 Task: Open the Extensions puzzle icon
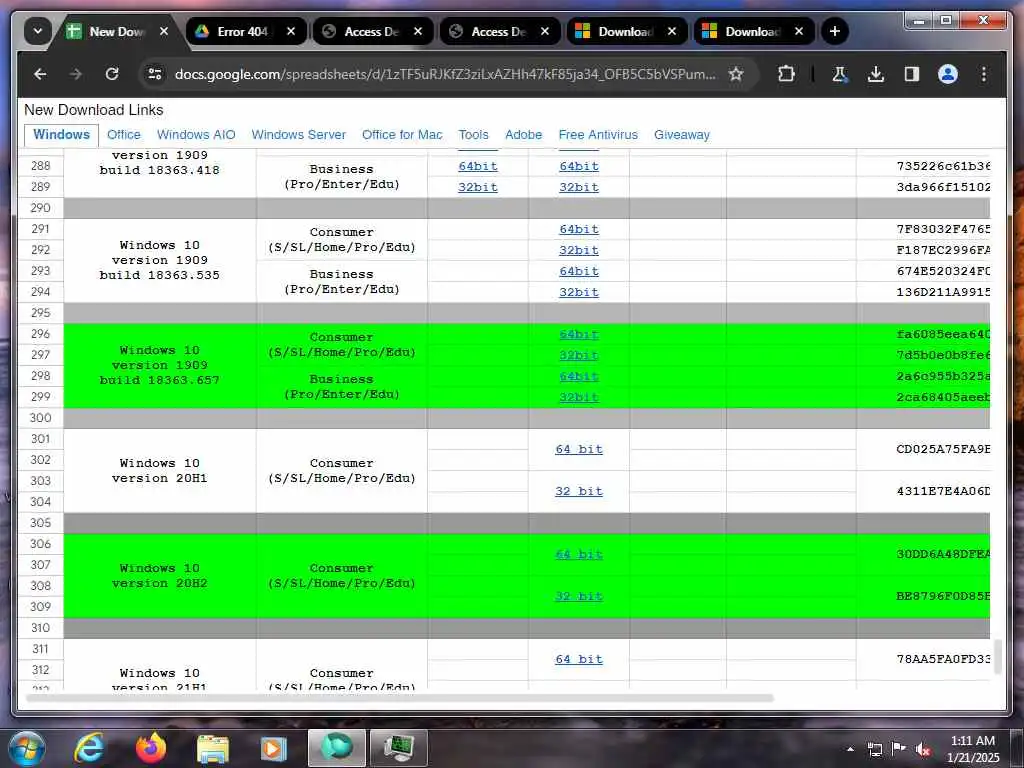tap(786, 74)
